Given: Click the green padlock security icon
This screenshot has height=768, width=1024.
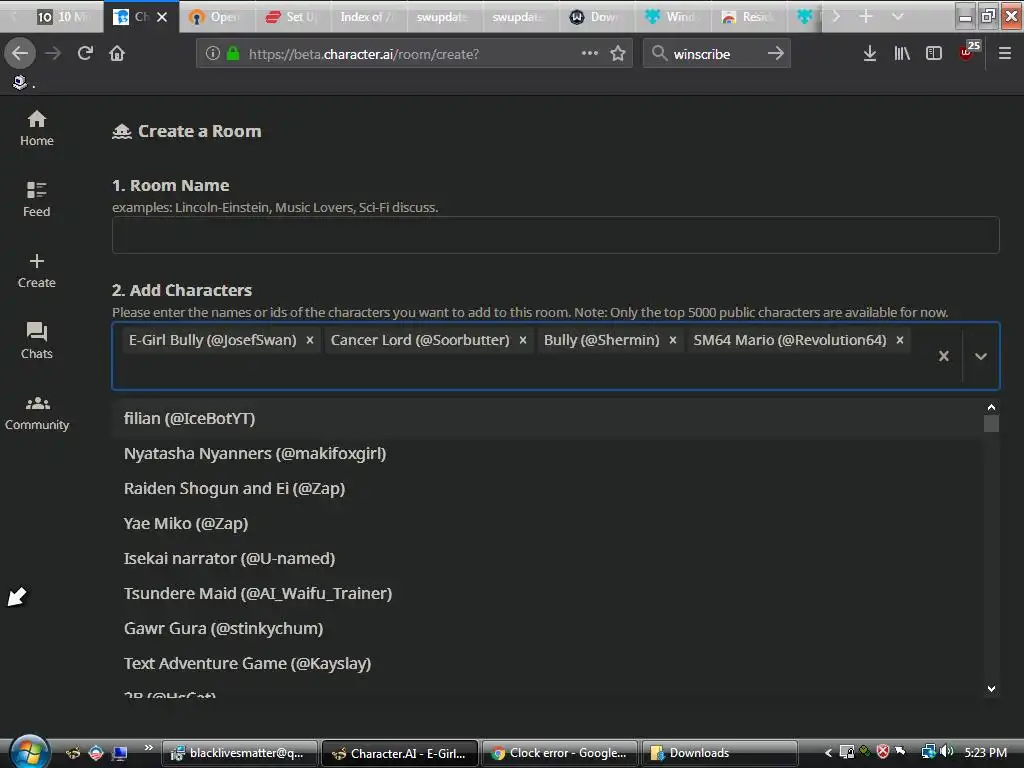Looking at the screenshot, I should pyautogui.click(x=232, y=54).
